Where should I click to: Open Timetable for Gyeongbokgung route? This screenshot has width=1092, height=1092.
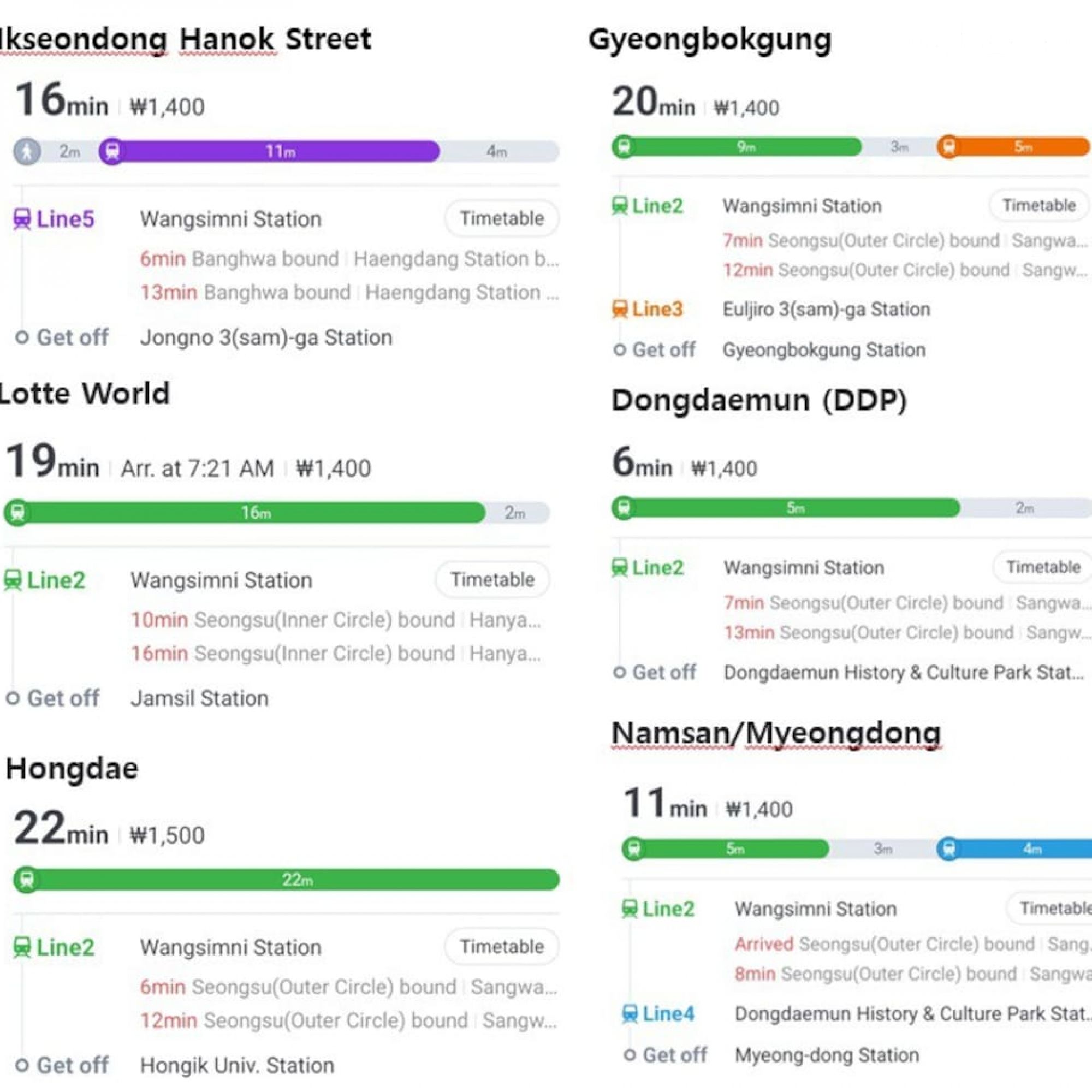coord(1039,205)
